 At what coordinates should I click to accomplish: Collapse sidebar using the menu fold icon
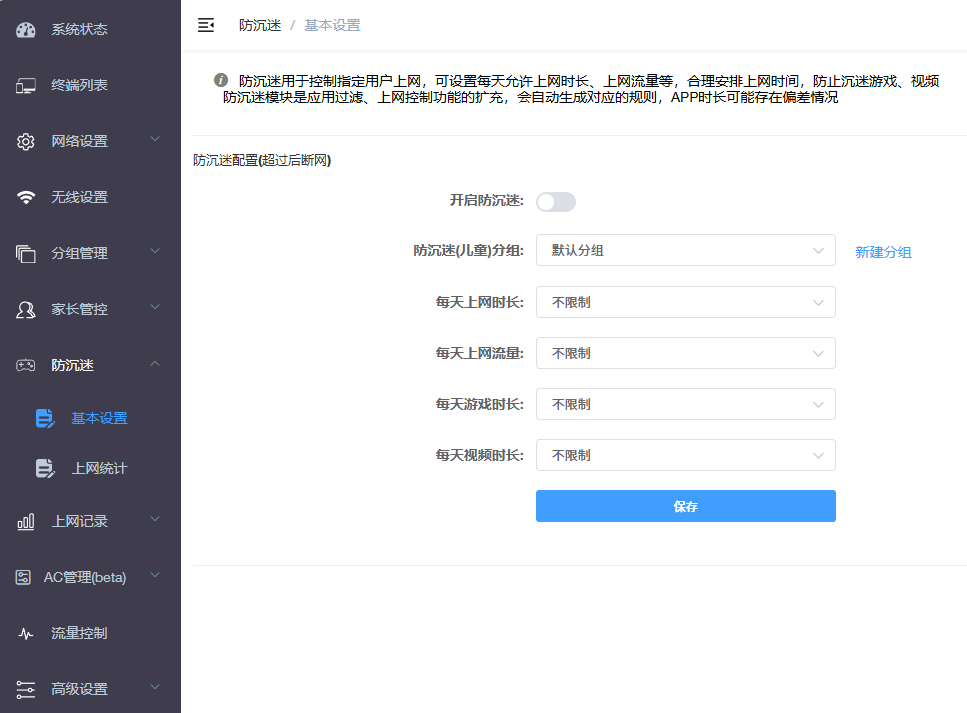point(206,25)
